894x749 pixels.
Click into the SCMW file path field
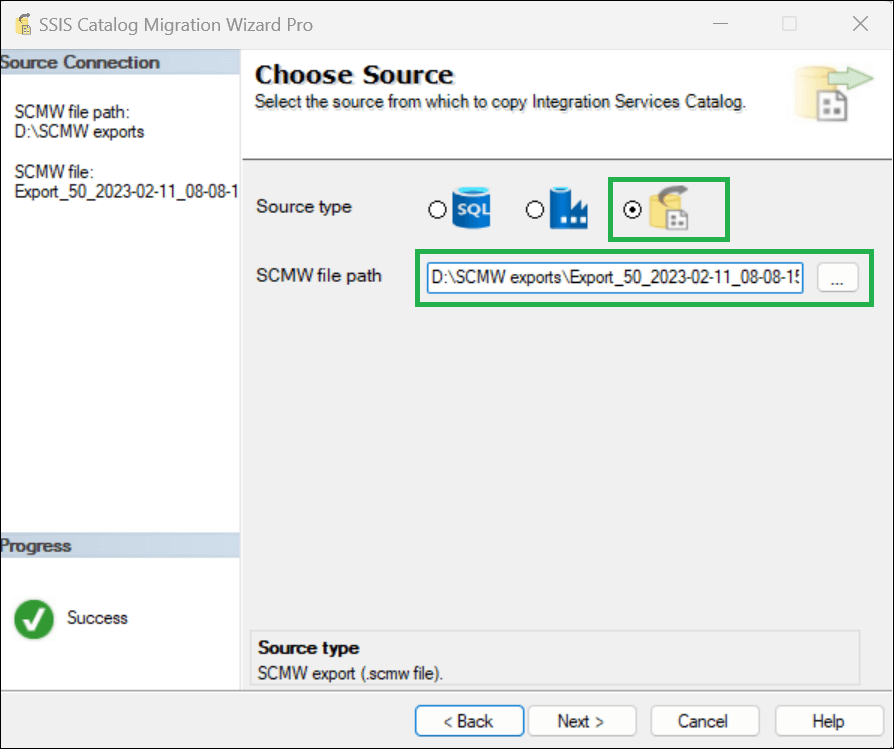(615, 278)
